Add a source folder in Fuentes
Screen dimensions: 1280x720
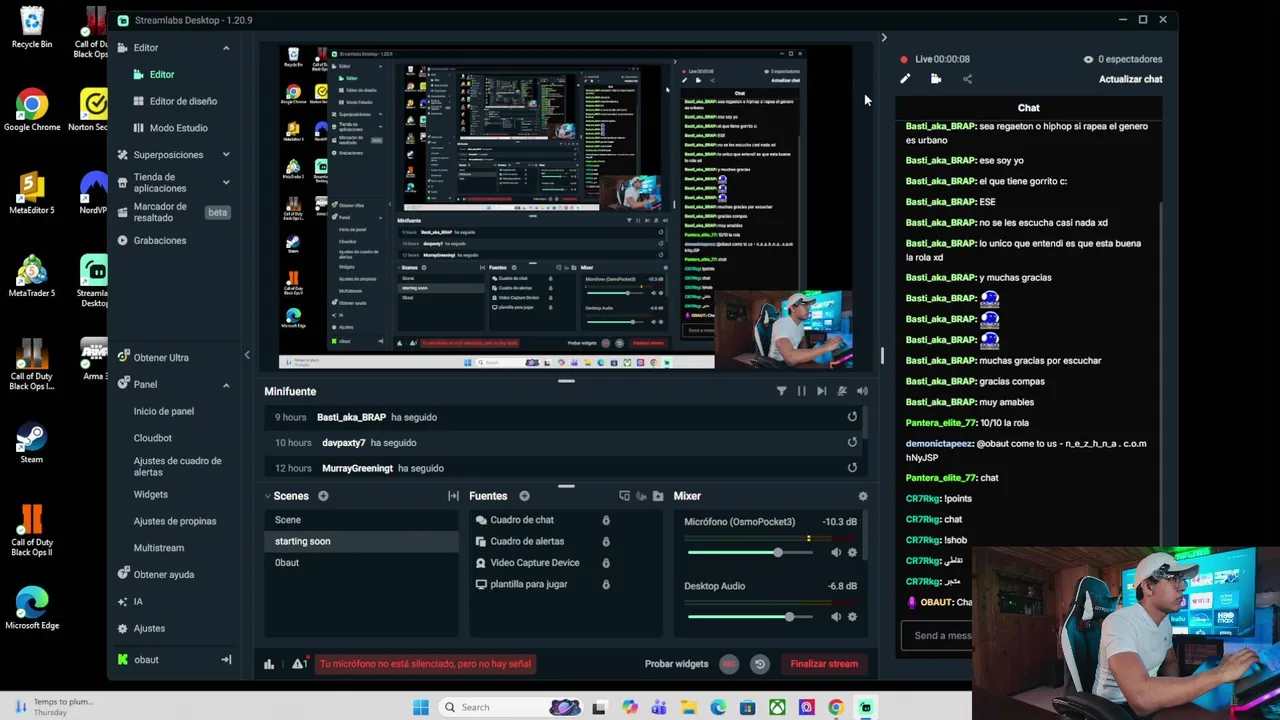point(658,496)
